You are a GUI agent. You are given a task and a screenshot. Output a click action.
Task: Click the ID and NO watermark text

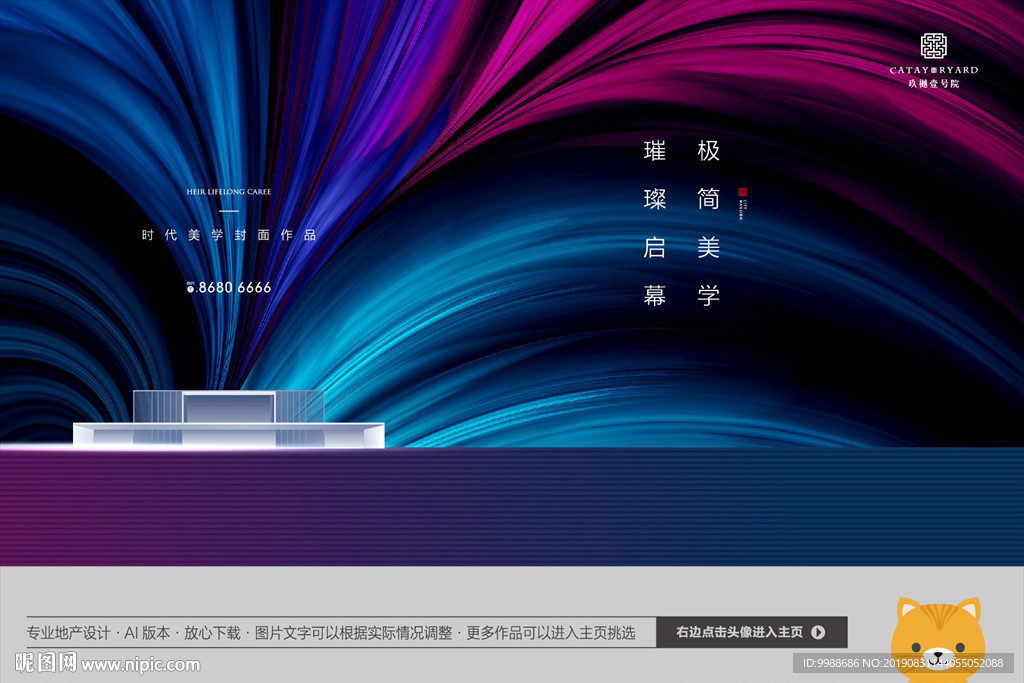point(907,663)
